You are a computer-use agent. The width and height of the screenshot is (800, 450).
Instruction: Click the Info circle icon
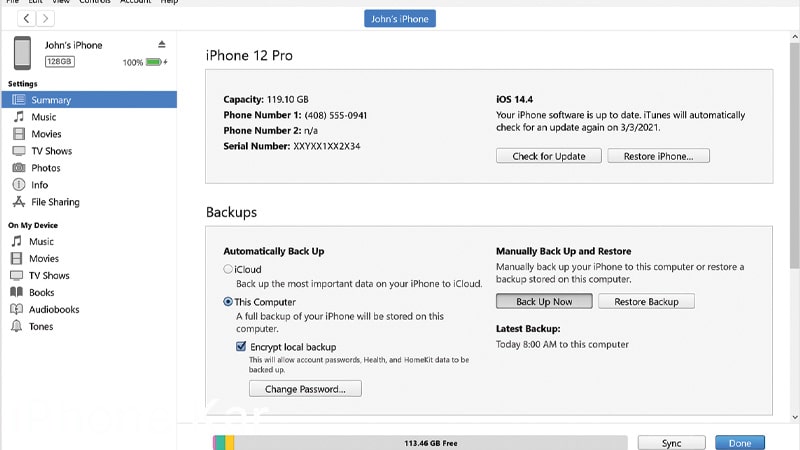(19, 185)
